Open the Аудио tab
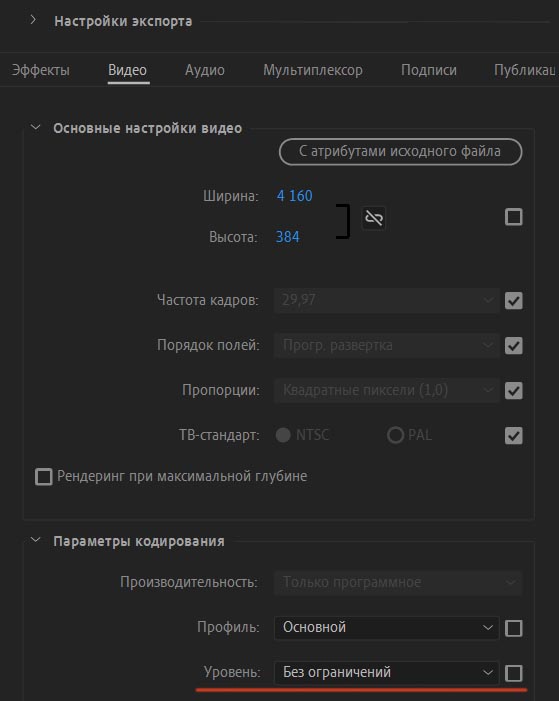 [x=205, y=70]
